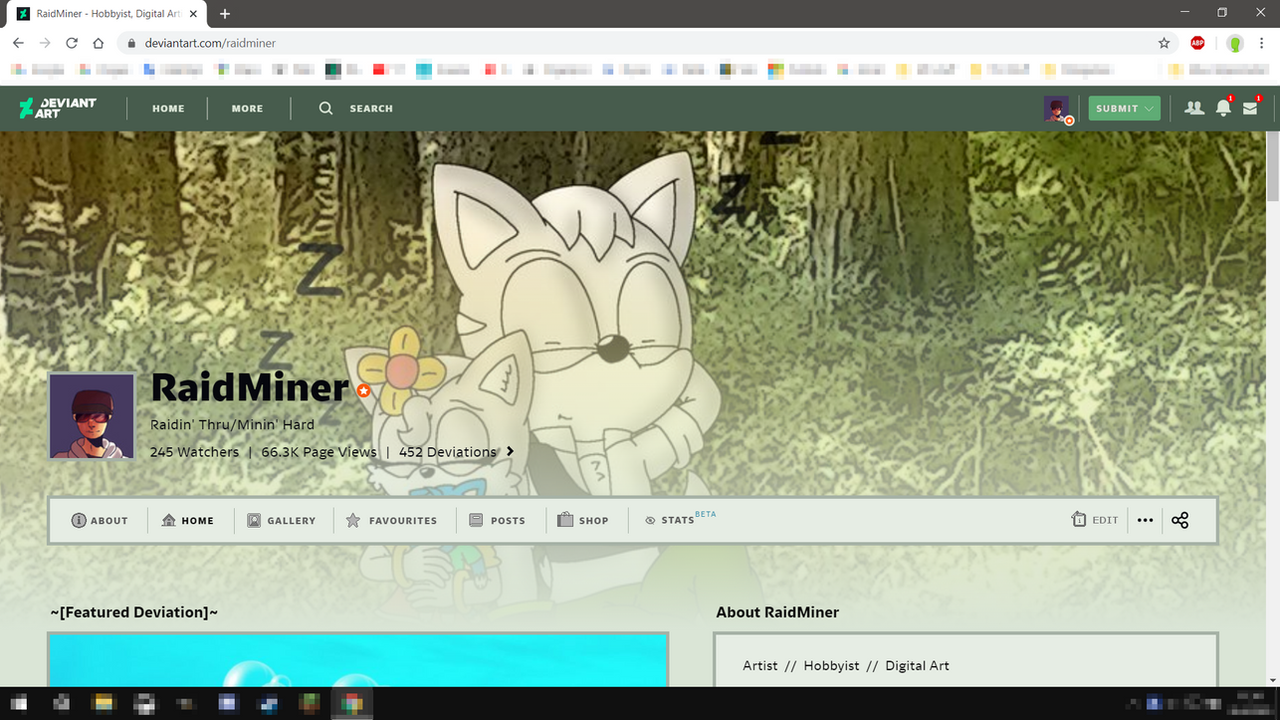Click the browser back arrow
1280x720 pixels.
coord(18,43)
